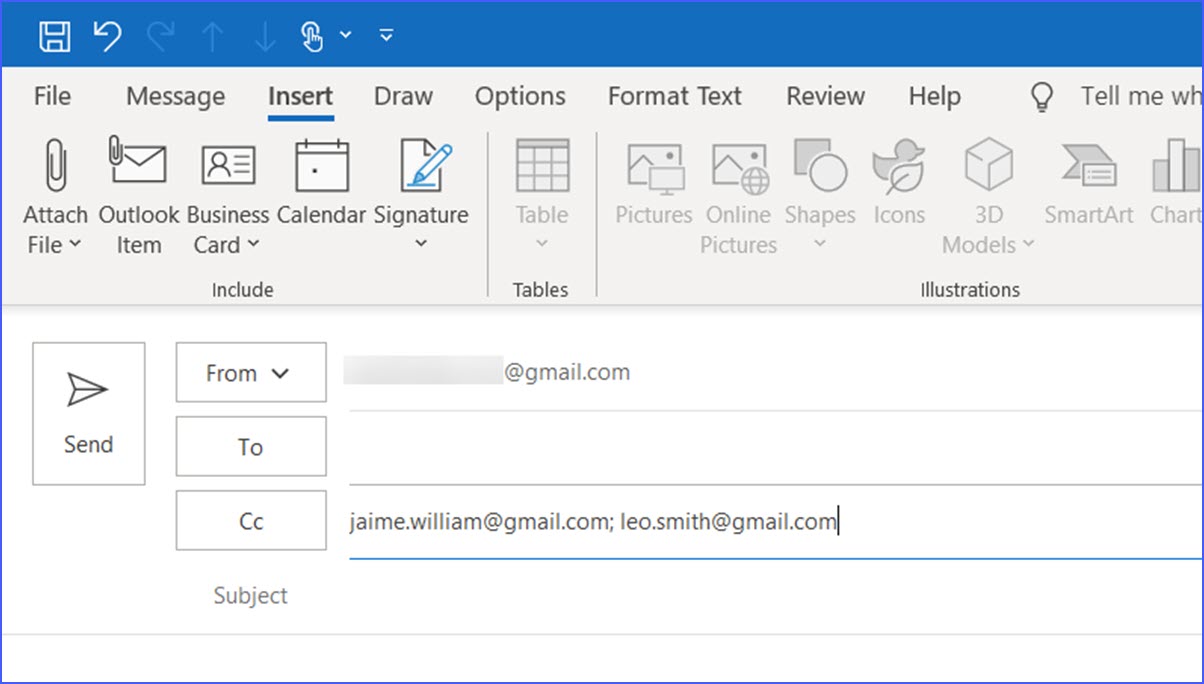Insert a 3D Model
1204x684 pixels.
tap(988, 195)
